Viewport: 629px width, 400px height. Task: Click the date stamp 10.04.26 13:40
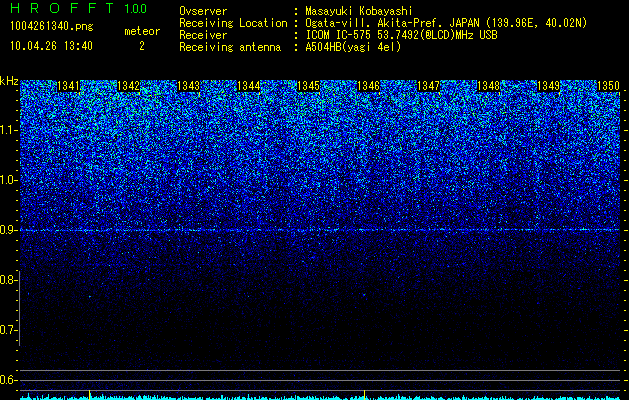click(51, 46)
